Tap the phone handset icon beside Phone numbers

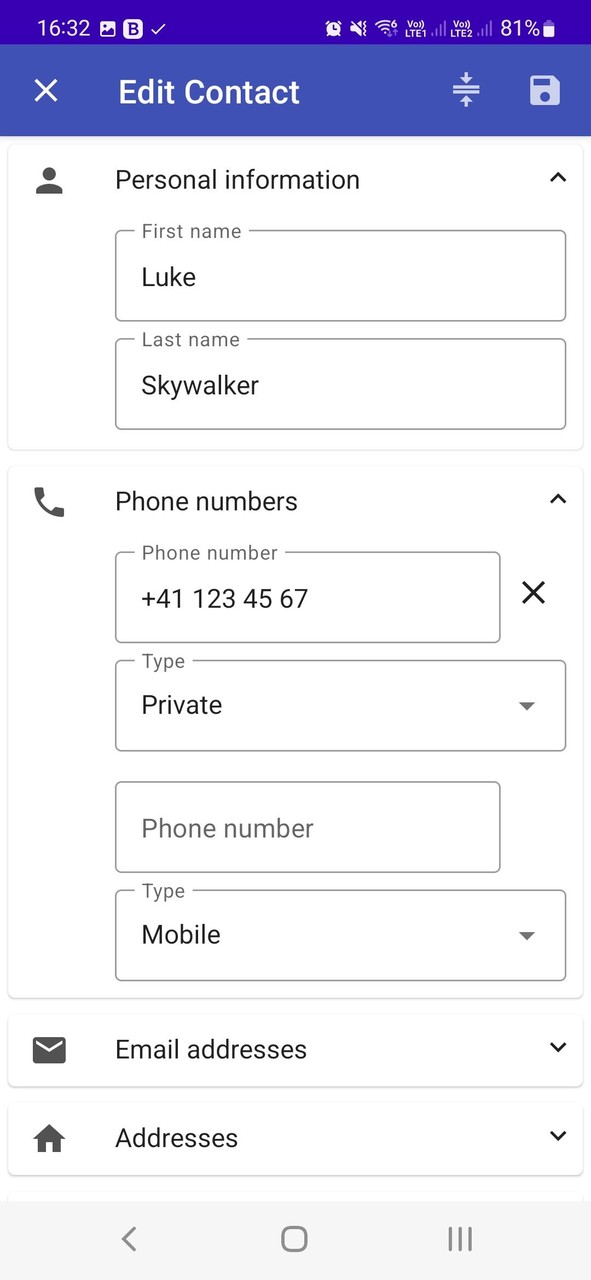[49, 501]
